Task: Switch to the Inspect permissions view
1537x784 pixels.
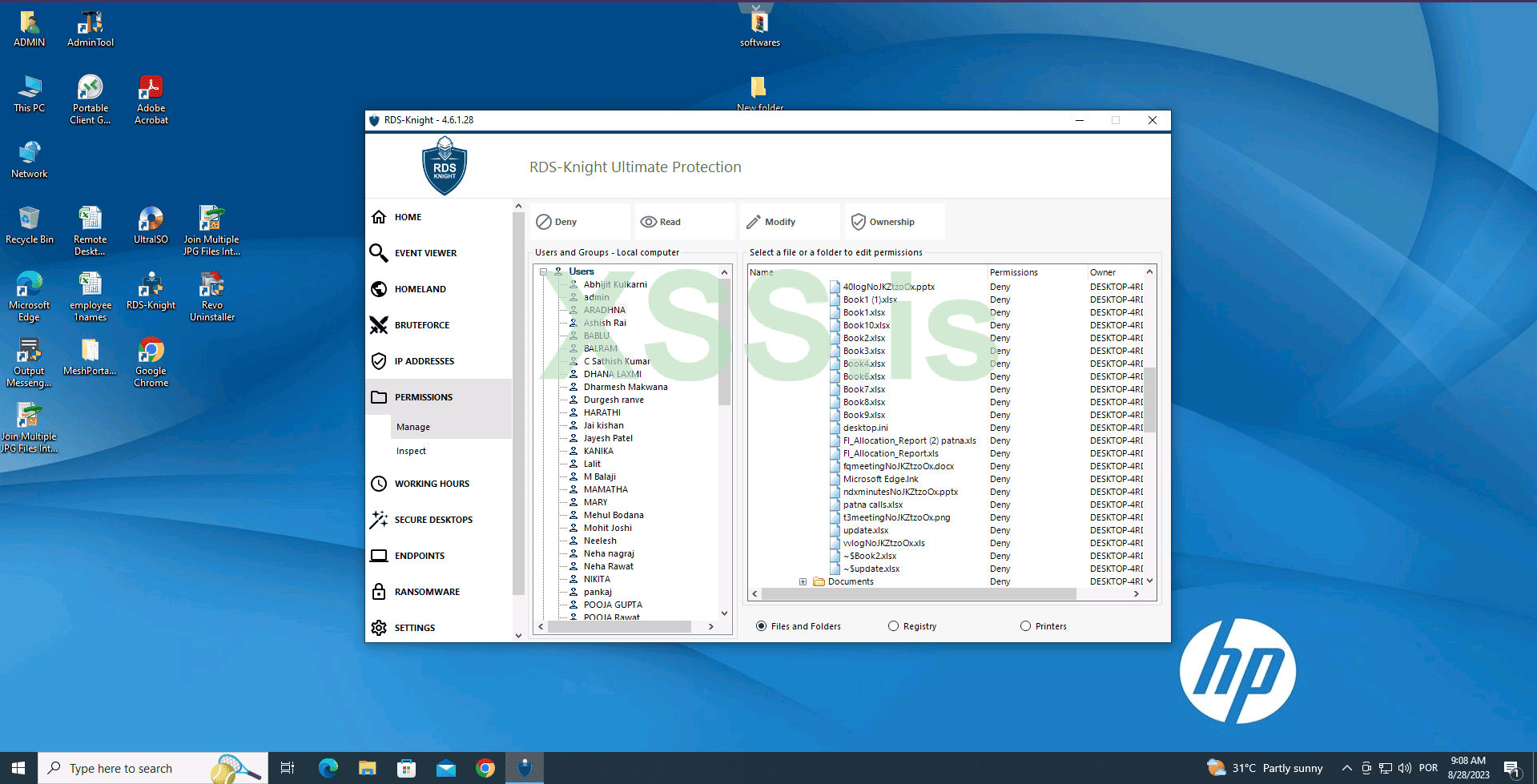Action: click(411, 450)
